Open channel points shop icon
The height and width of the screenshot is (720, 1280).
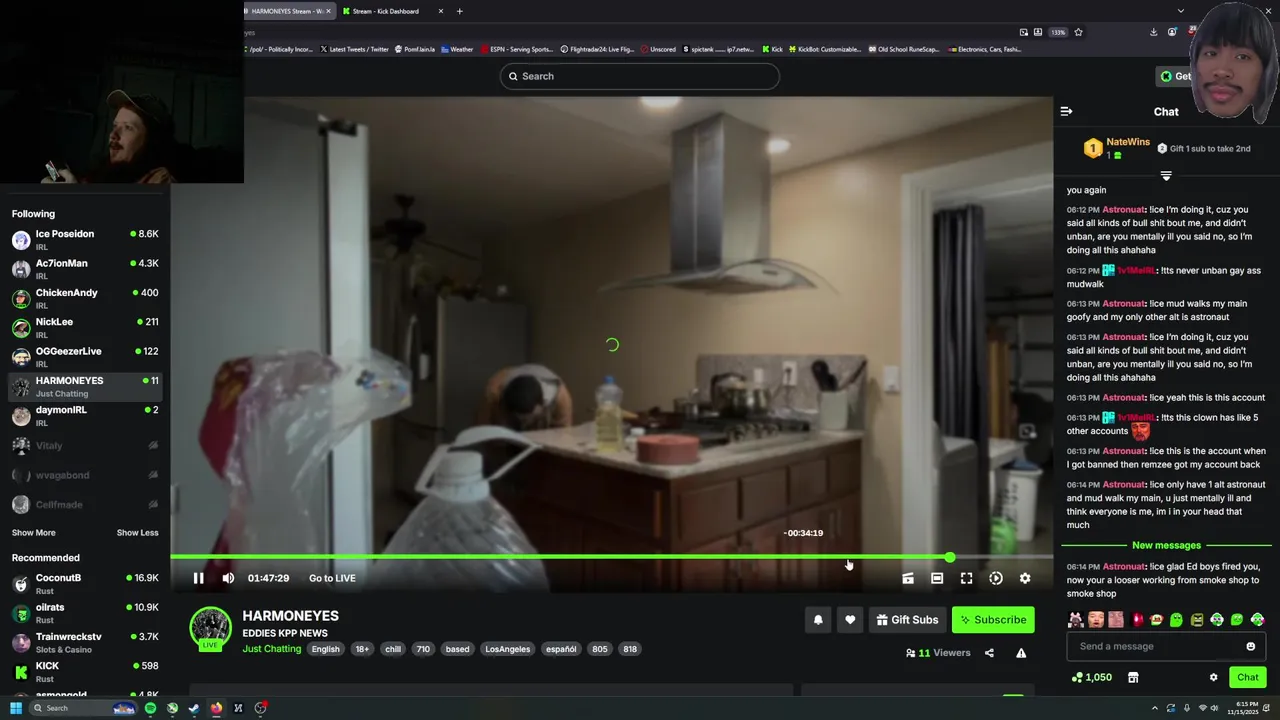[1133, 677]
